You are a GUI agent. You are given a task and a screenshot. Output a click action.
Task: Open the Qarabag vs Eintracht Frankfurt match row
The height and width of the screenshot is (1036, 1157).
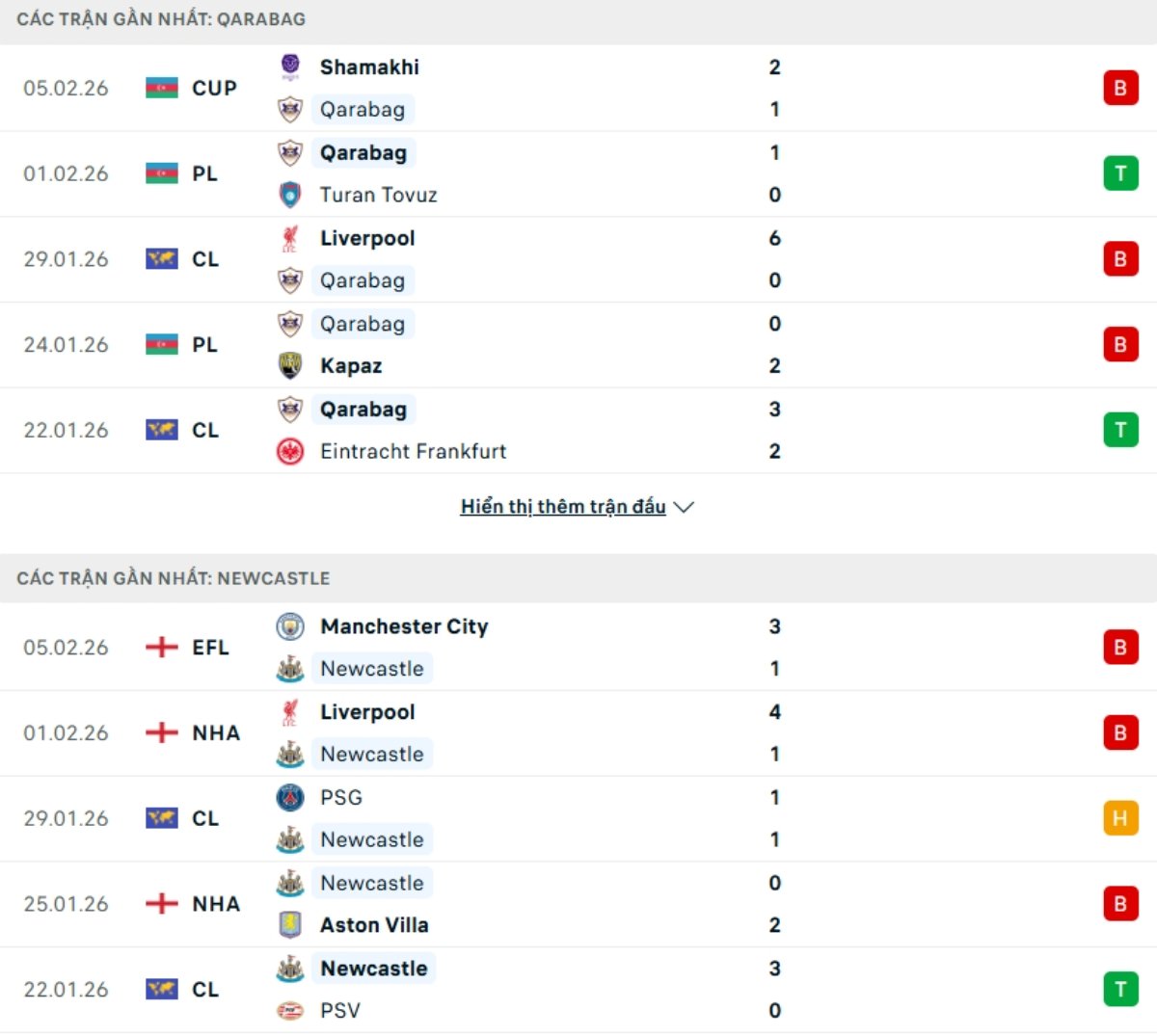578,431
